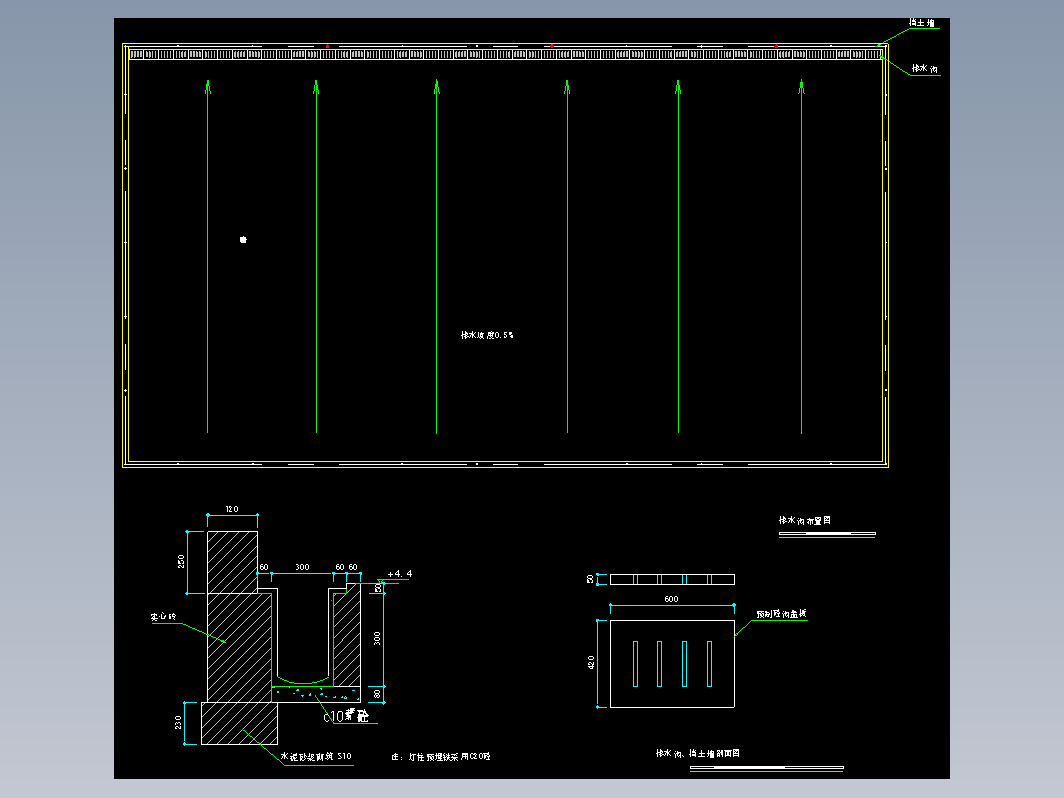Click the 预制砼沟盖板 cover plate label

(781, 614)
